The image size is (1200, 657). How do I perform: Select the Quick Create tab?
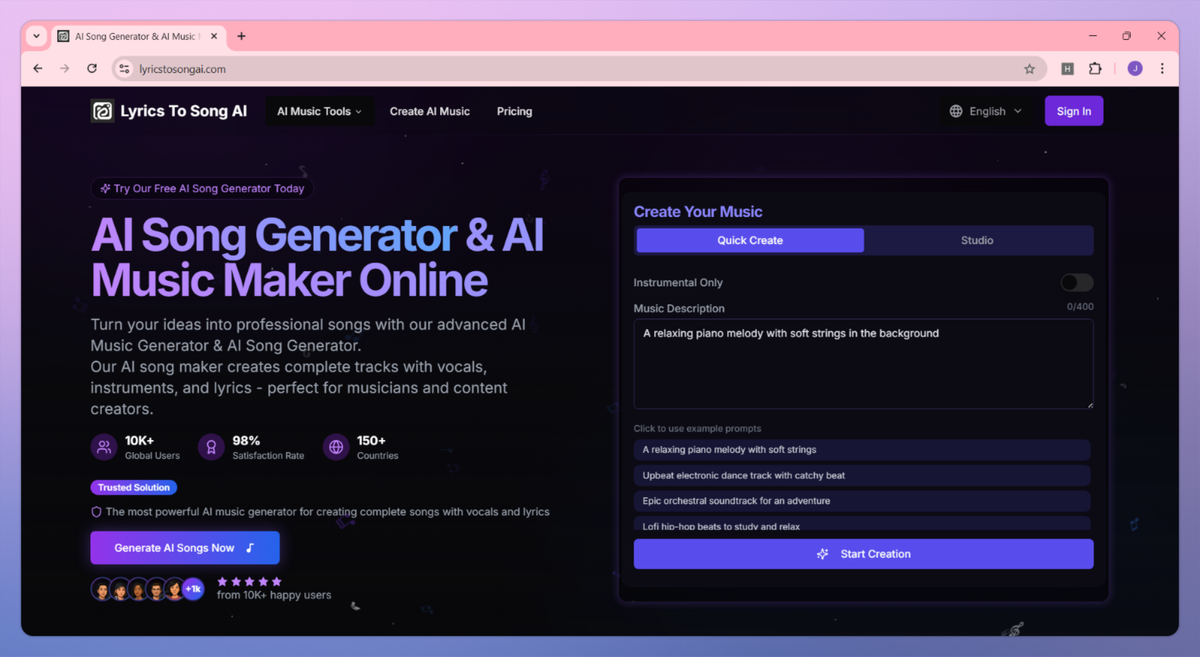pos(750,240)
